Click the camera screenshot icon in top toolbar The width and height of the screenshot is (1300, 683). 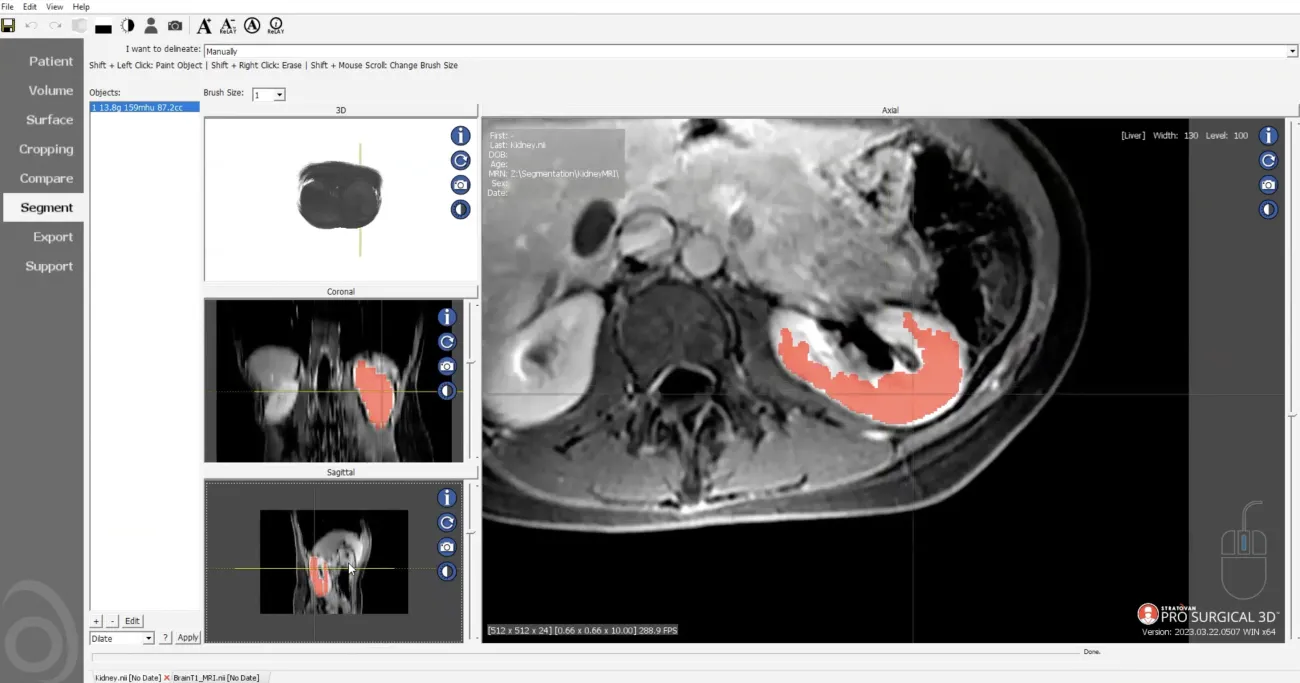(x=175, y=26)
